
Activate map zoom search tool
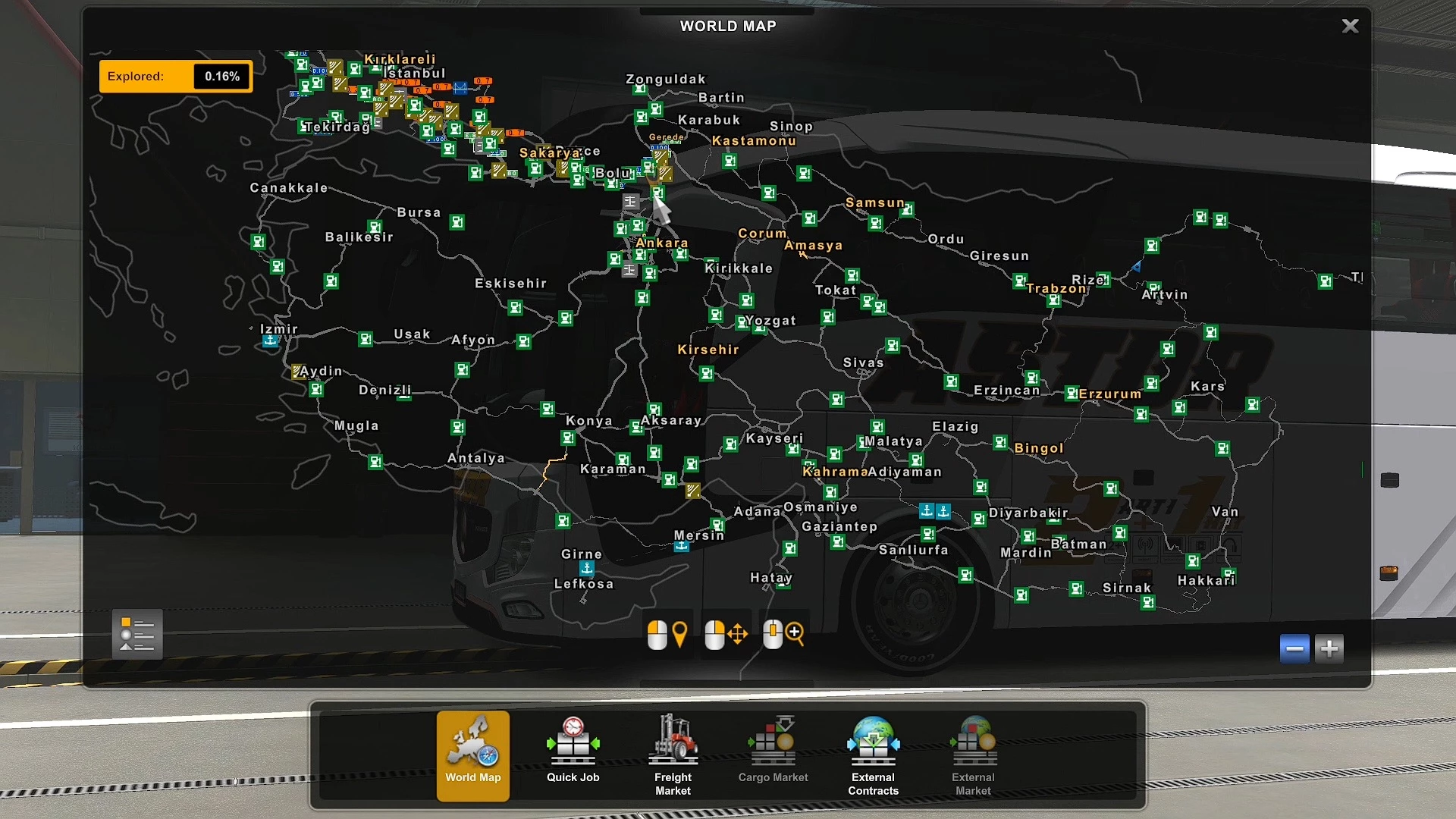pyautogui.click(x=784, y=633)
